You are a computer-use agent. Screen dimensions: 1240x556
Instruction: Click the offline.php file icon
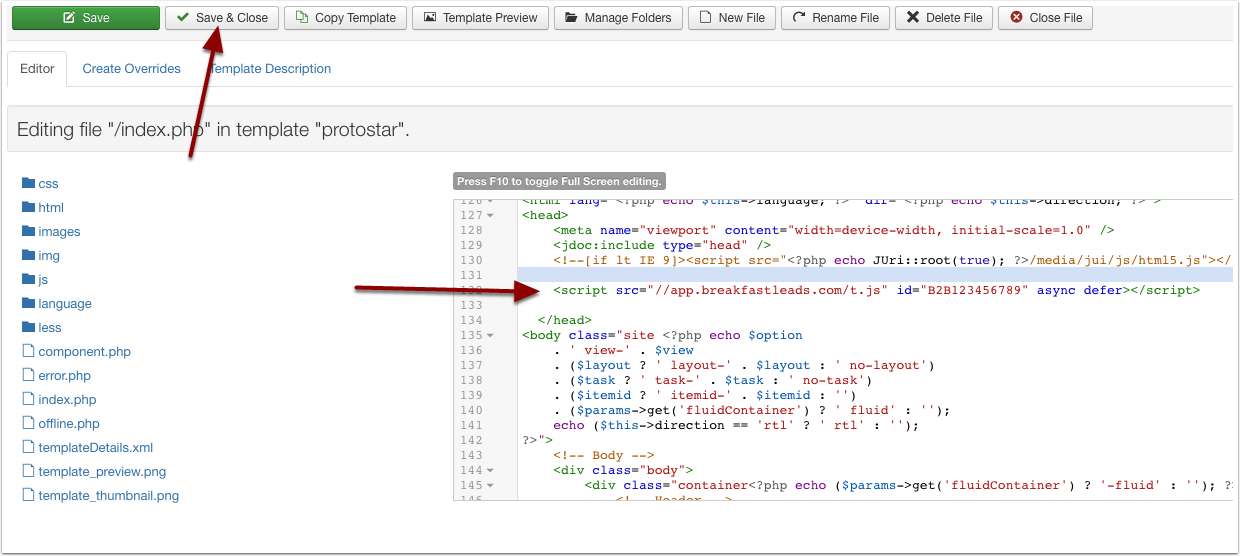(28, 423)
